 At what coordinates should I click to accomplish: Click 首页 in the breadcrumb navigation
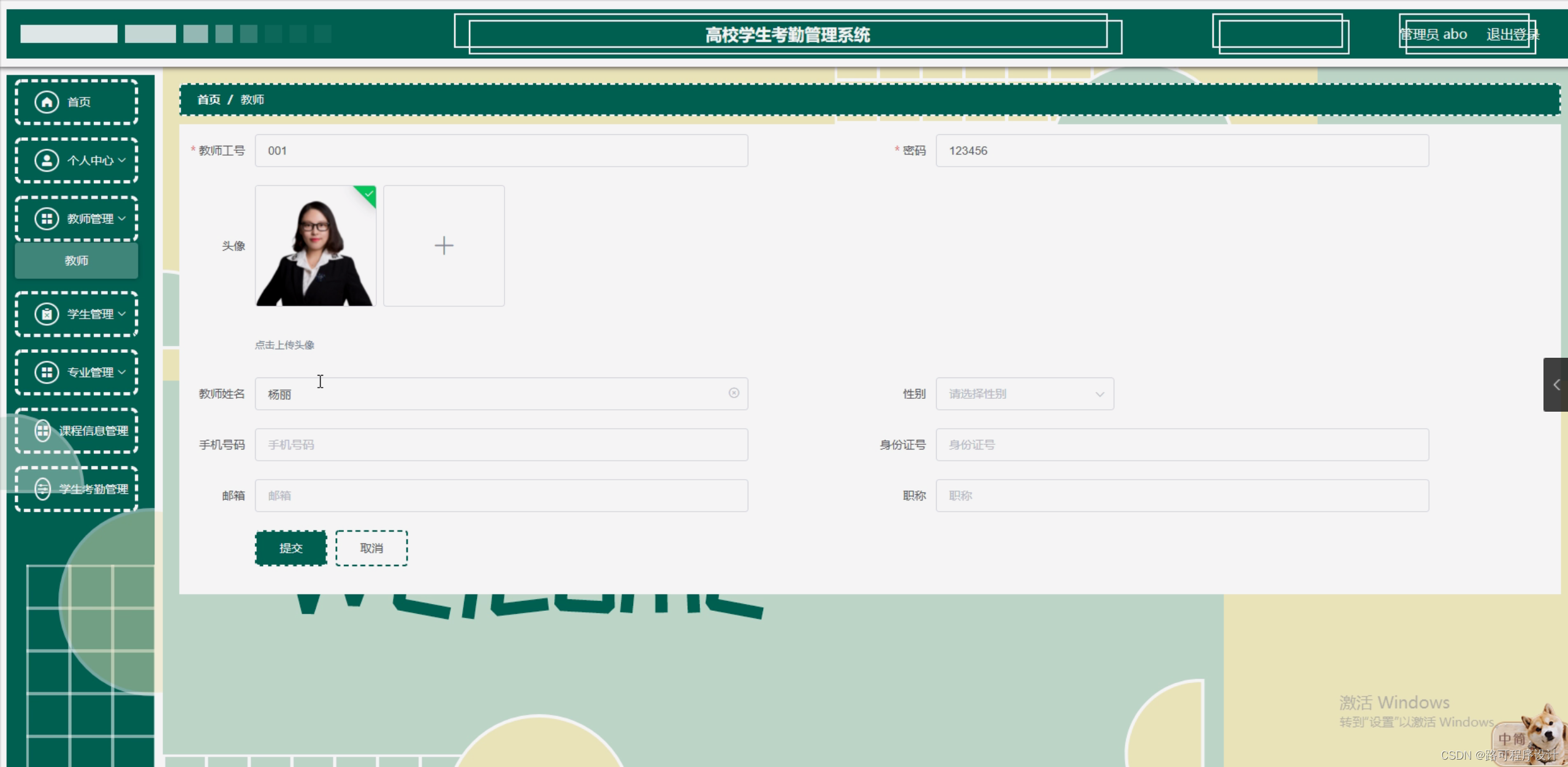[208, 99]
